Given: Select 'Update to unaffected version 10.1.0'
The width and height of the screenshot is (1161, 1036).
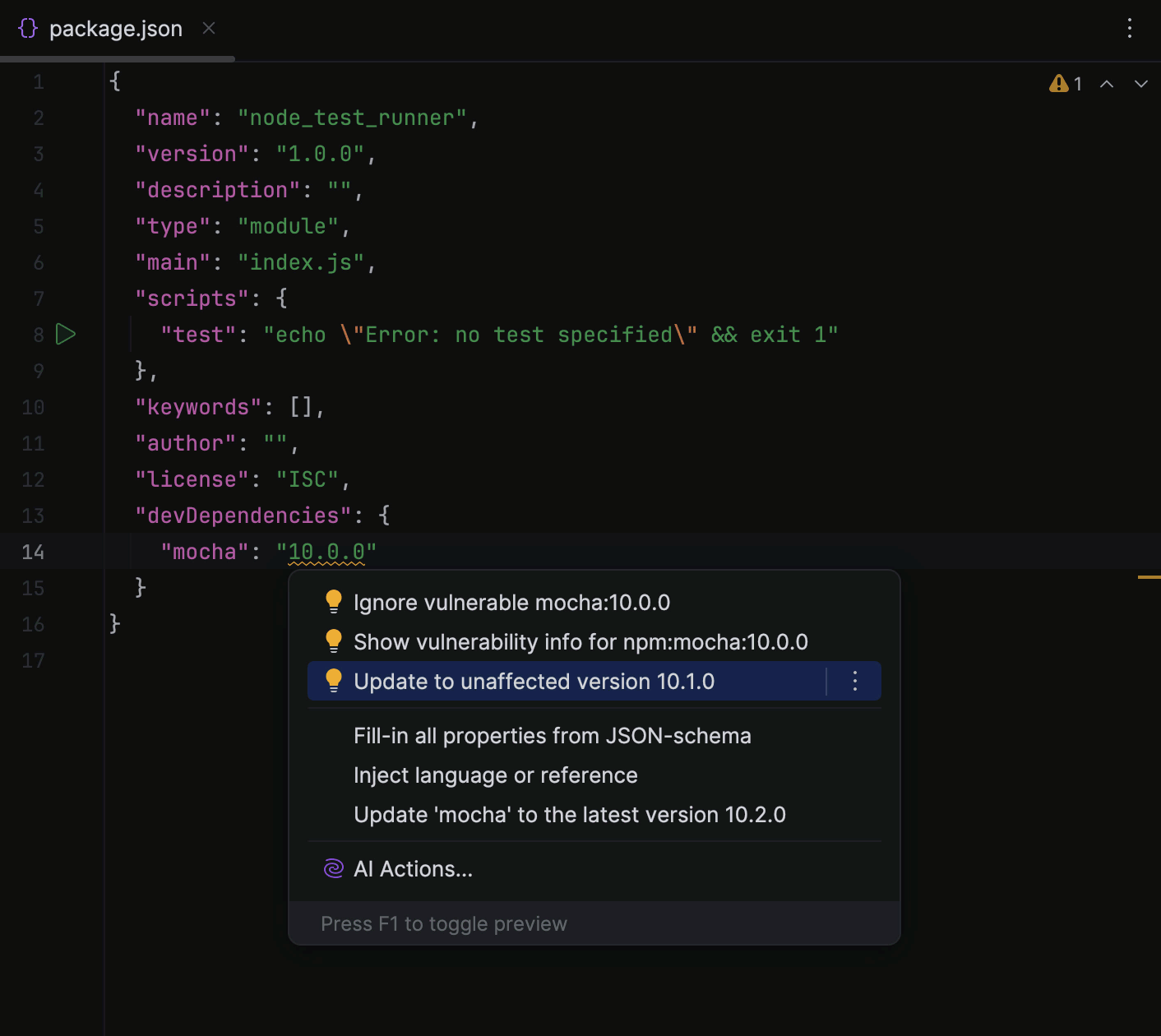Looking at the screenshot, I should 534,681.
